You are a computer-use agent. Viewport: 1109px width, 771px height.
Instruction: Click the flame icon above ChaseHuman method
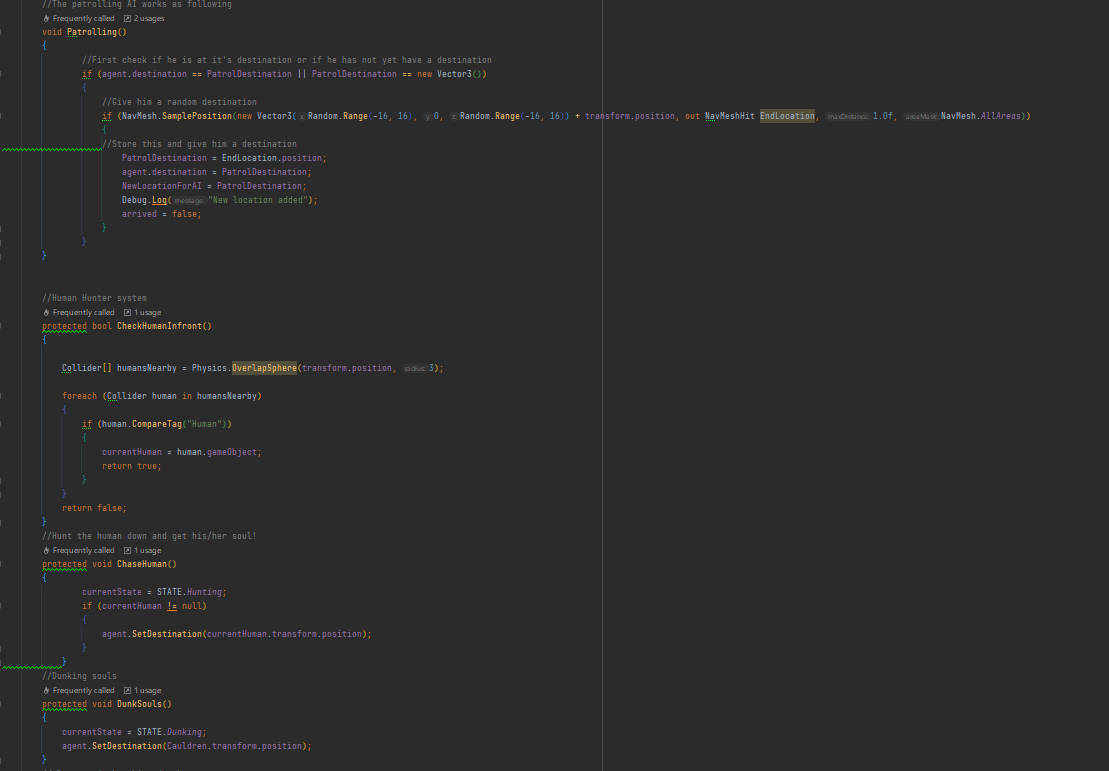[x=47, y=550]
